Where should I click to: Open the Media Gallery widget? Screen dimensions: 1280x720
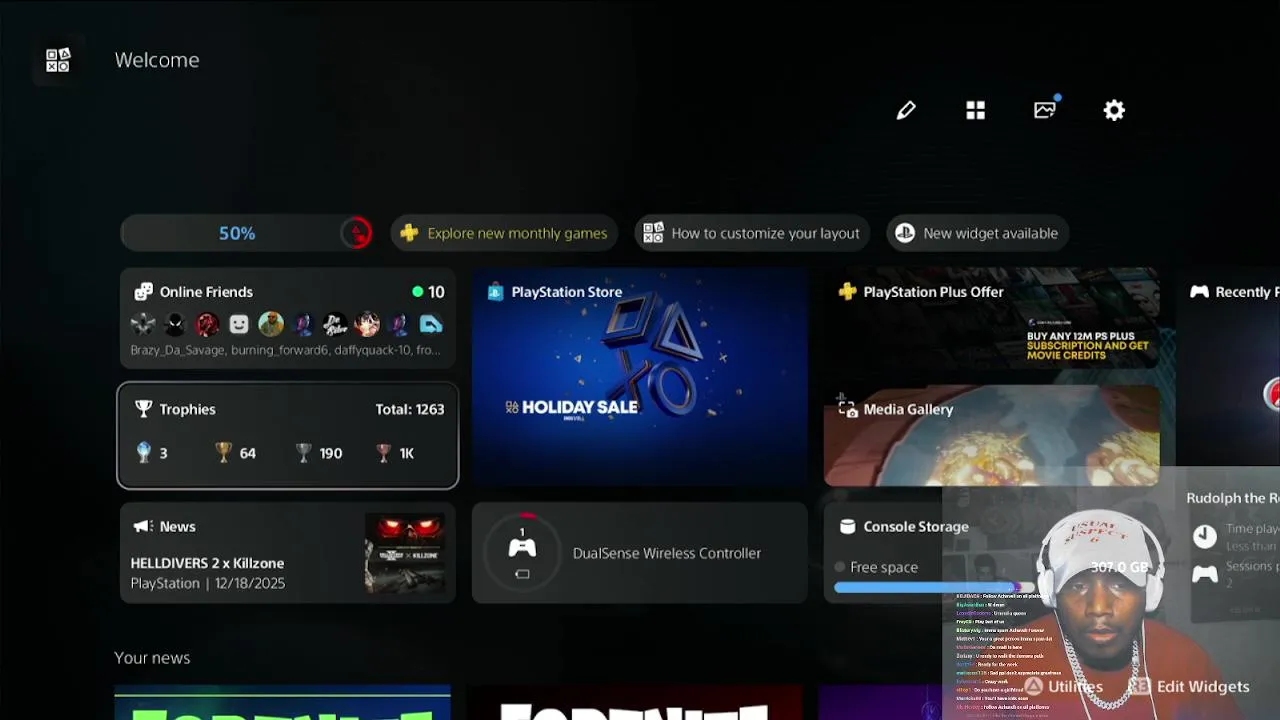pyautogui.click(x=992, y=436)
